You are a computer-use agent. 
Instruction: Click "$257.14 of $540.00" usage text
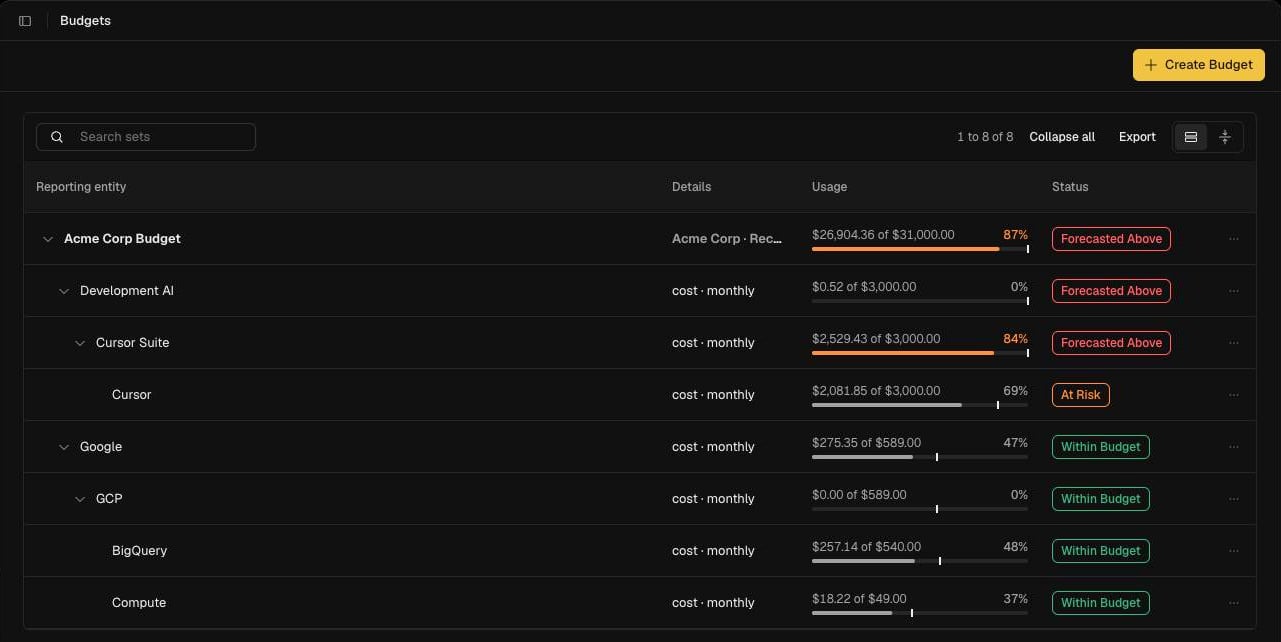(x=867, y=547)
